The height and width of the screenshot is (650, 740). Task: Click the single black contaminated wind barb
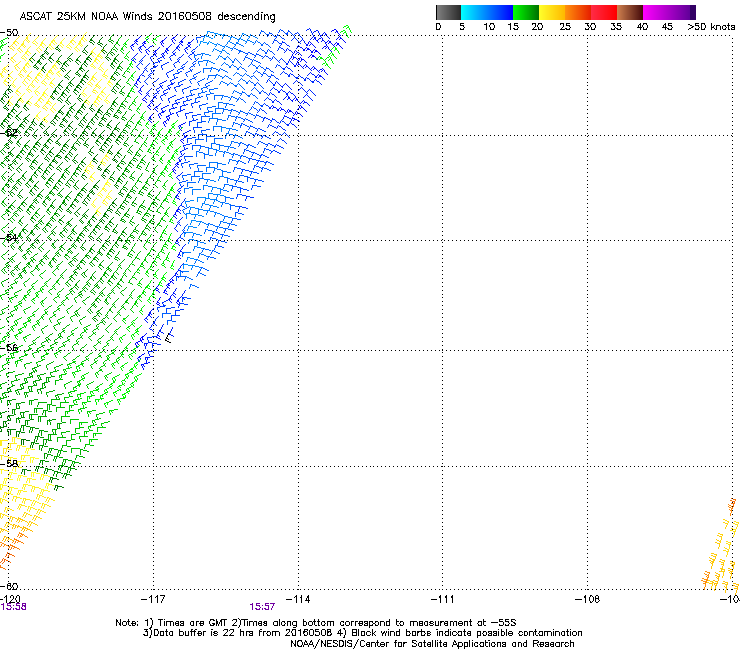click(168, 338)
